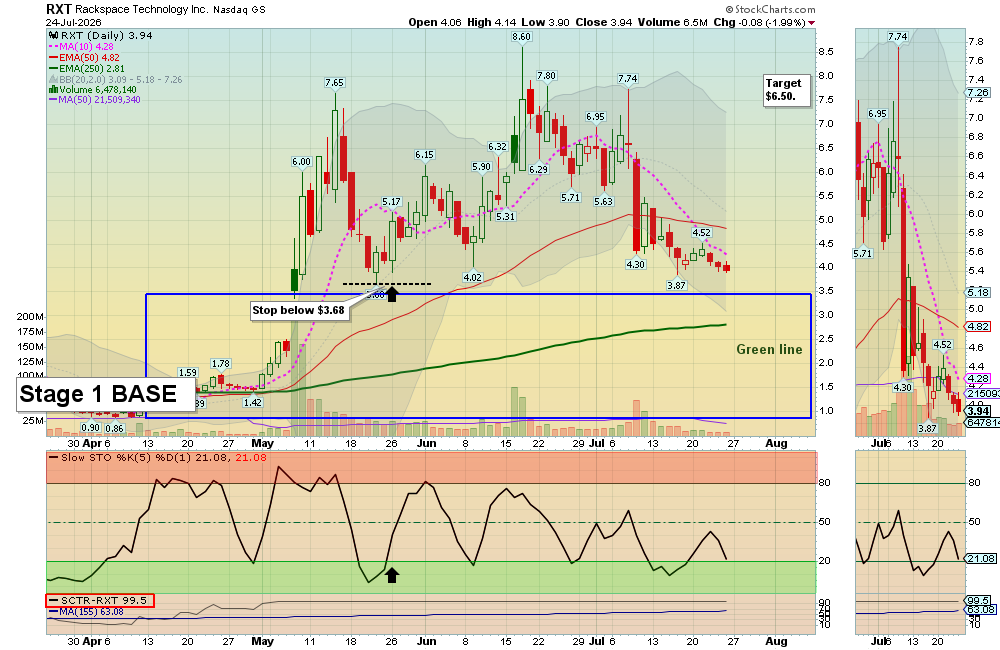The width and height of the screenshot is (1000, 650).
Task: Click the Chg -0.08 (-1.99%) value
Action: pyautogui.click(x=759, y=22)
